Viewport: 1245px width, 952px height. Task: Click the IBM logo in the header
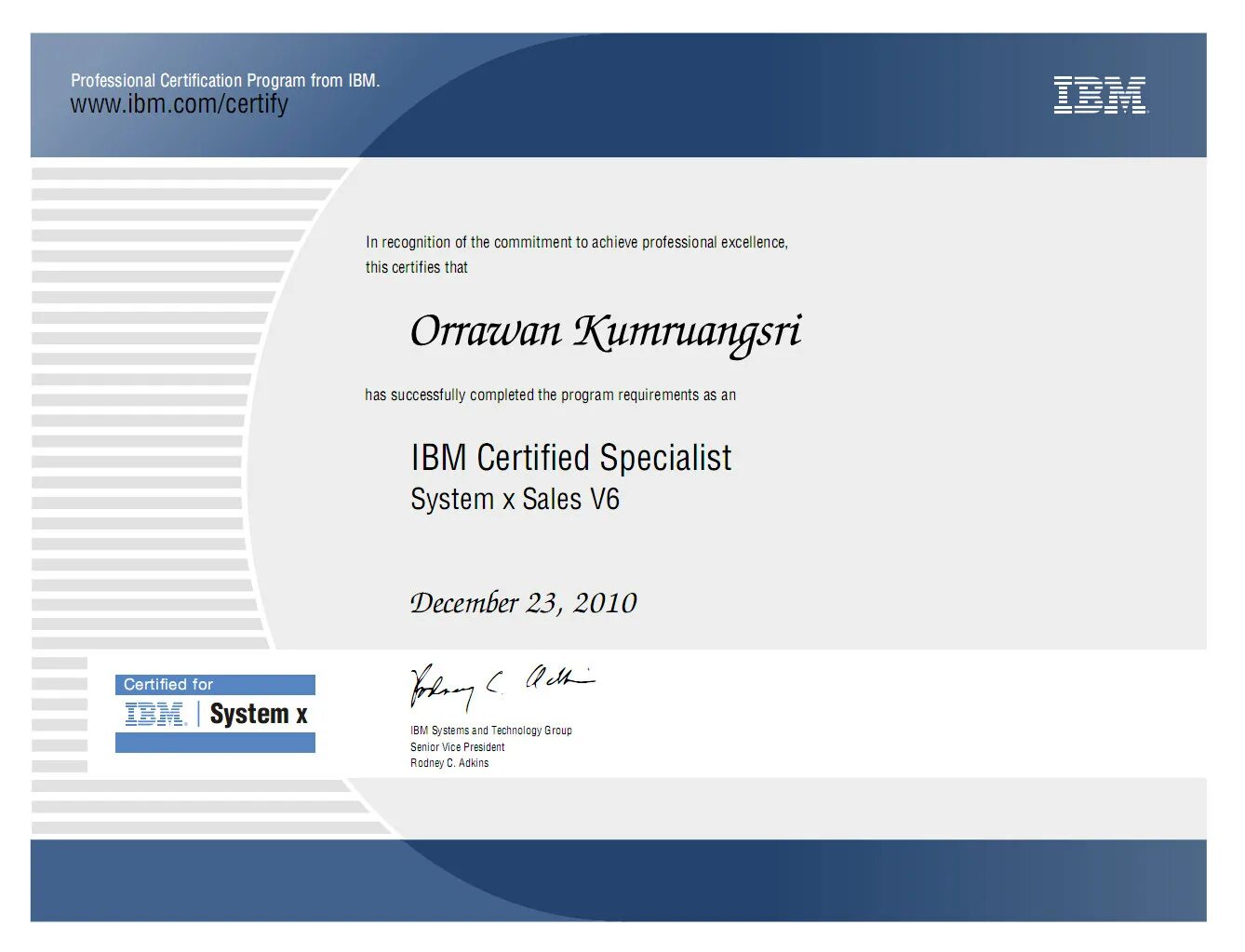click(1101, 95)
